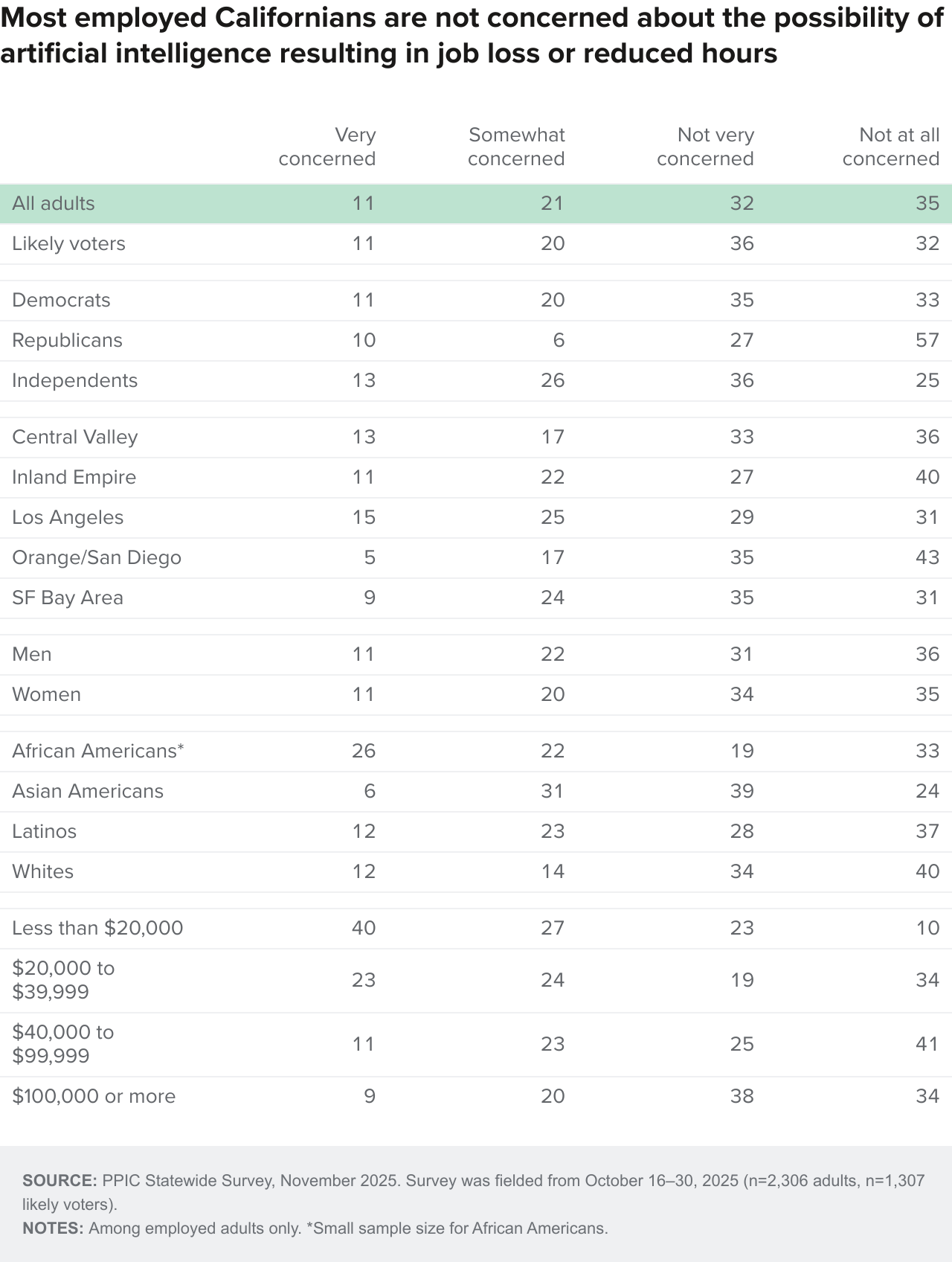Select the SF Bay Area row label
The height and width of the screenshot is (1262, 952).
(68, 598)
